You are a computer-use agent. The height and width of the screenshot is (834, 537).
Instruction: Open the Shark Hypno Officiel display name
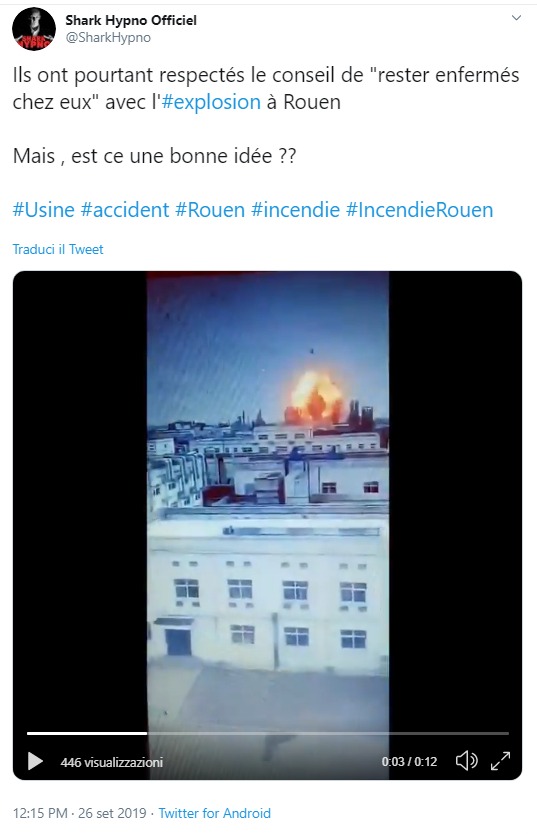(x=131, y=20)
